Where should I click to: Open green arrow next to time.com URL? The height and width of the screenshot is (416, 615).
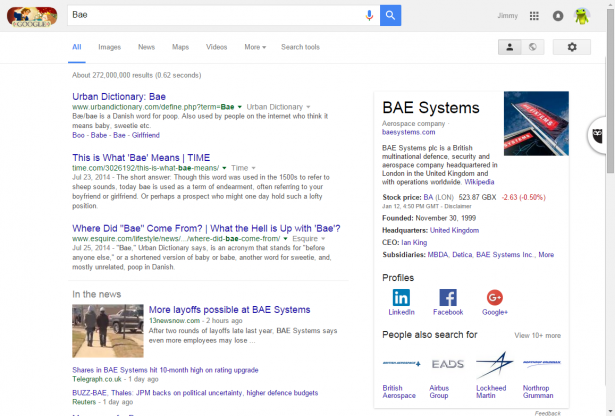(224, 168)
